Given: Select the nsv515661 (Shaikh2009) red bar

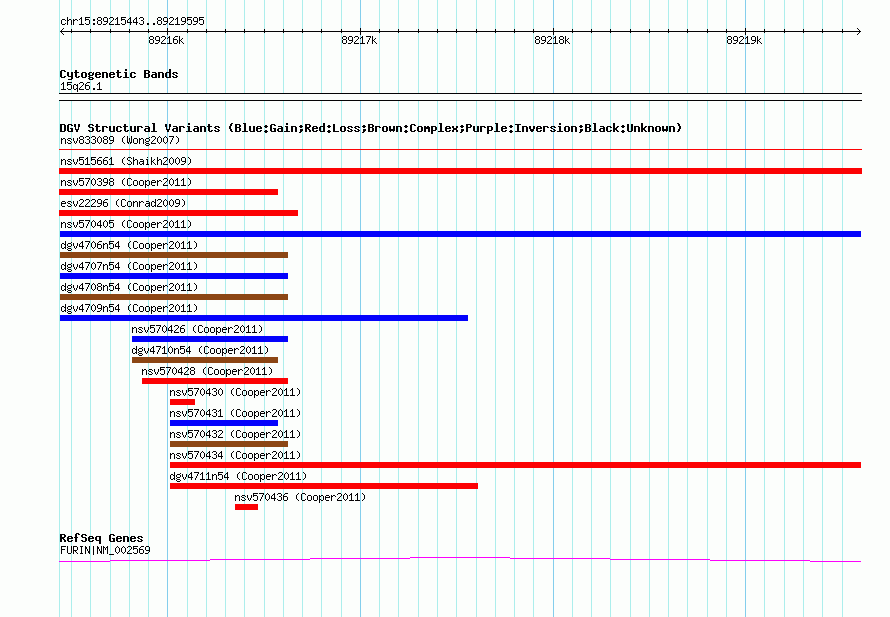Looking at the screenshot, I should point(460,171).
